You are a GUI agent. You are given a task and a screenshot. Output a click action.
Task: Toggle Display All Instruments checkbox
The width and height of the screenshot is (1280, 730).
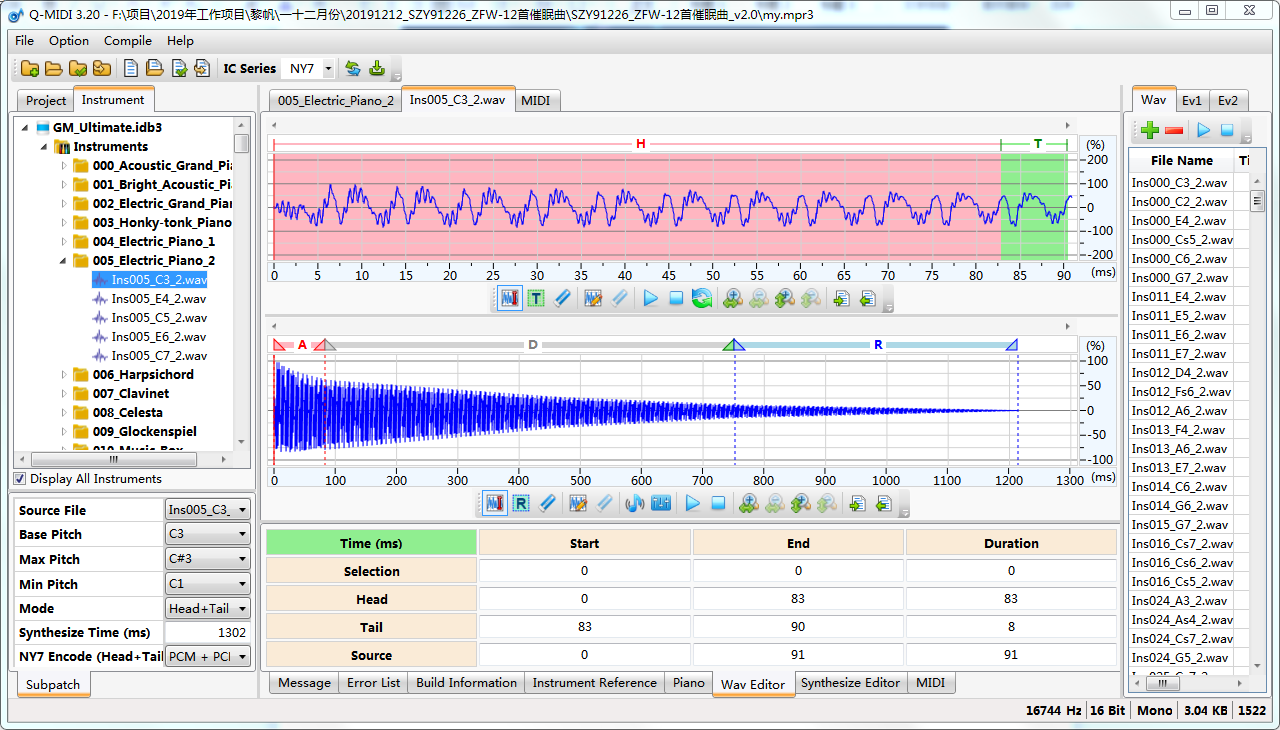[x=20, y=479]
